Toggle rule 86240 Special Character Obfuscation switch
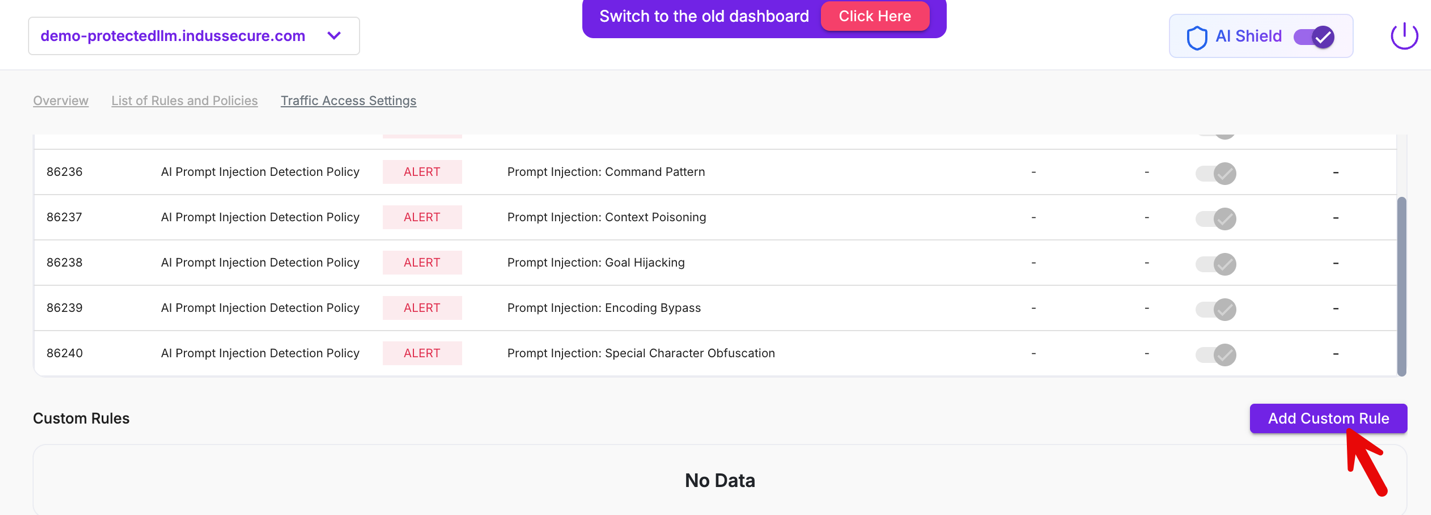Image resolution: width=1431 pixels, height=515 pixels. pyautogui.click(x=1216, y=354)
